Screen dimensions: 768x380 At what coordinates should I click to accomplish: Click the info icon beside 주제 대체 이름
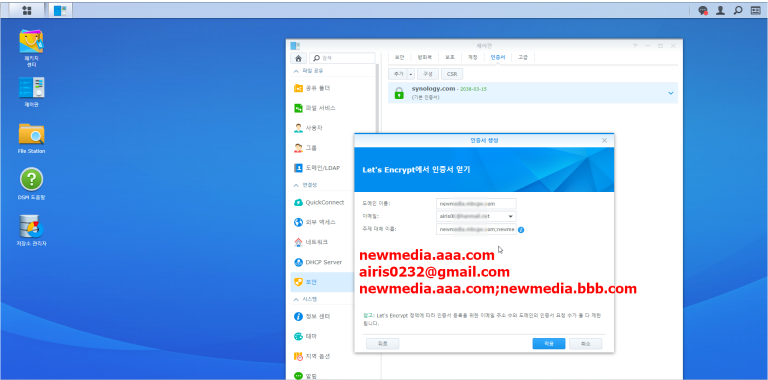click(521, 230)
